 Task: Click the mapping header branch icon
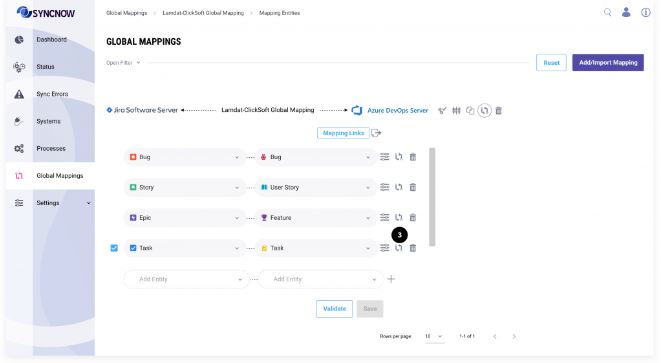[x=442, y=110]
